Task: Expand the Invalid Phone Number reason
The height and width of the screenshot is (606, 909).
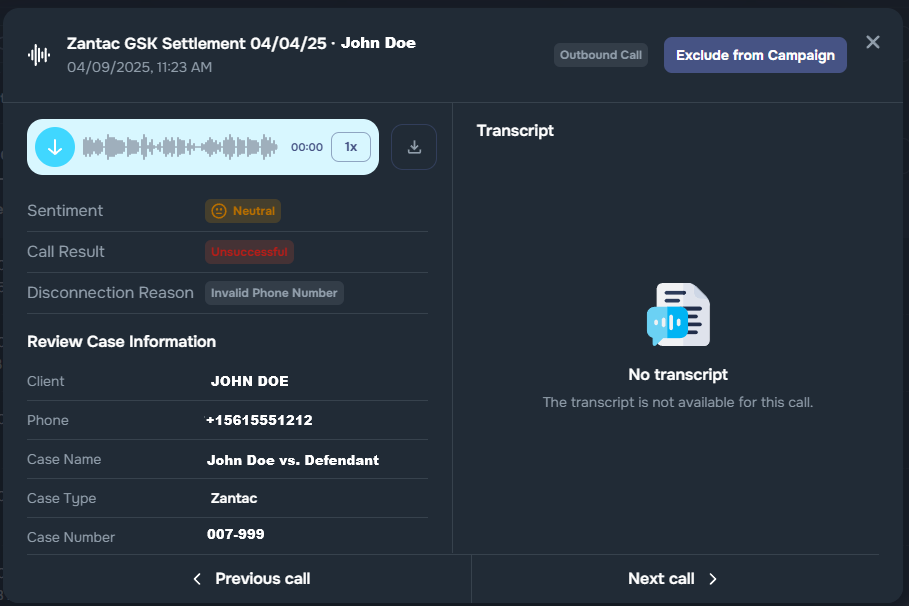Action: click(x=274, y=292)
